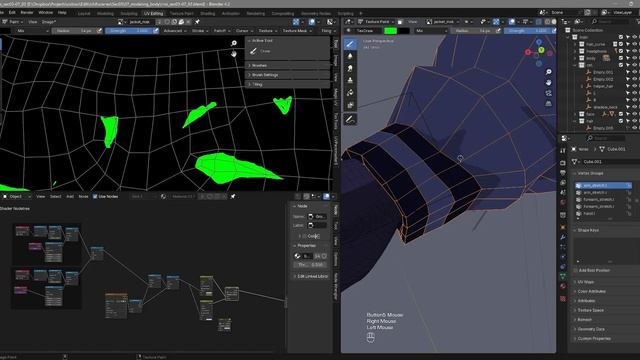Switch to the Texture Paint workspace tab

(x=182, y=13)
